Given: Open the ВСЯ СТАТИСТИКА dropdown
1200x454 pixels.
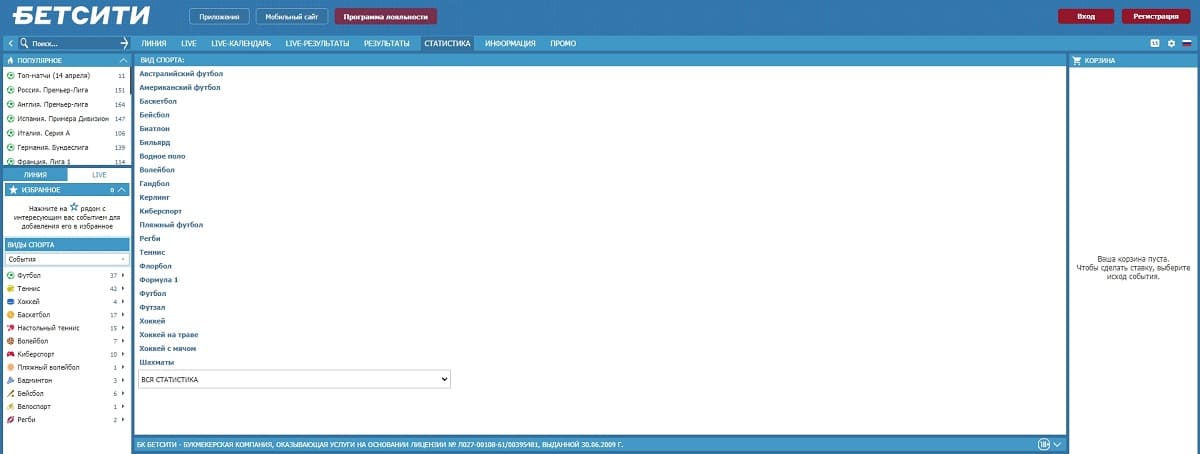Looking at the screenshot, I should coord(295,379).
